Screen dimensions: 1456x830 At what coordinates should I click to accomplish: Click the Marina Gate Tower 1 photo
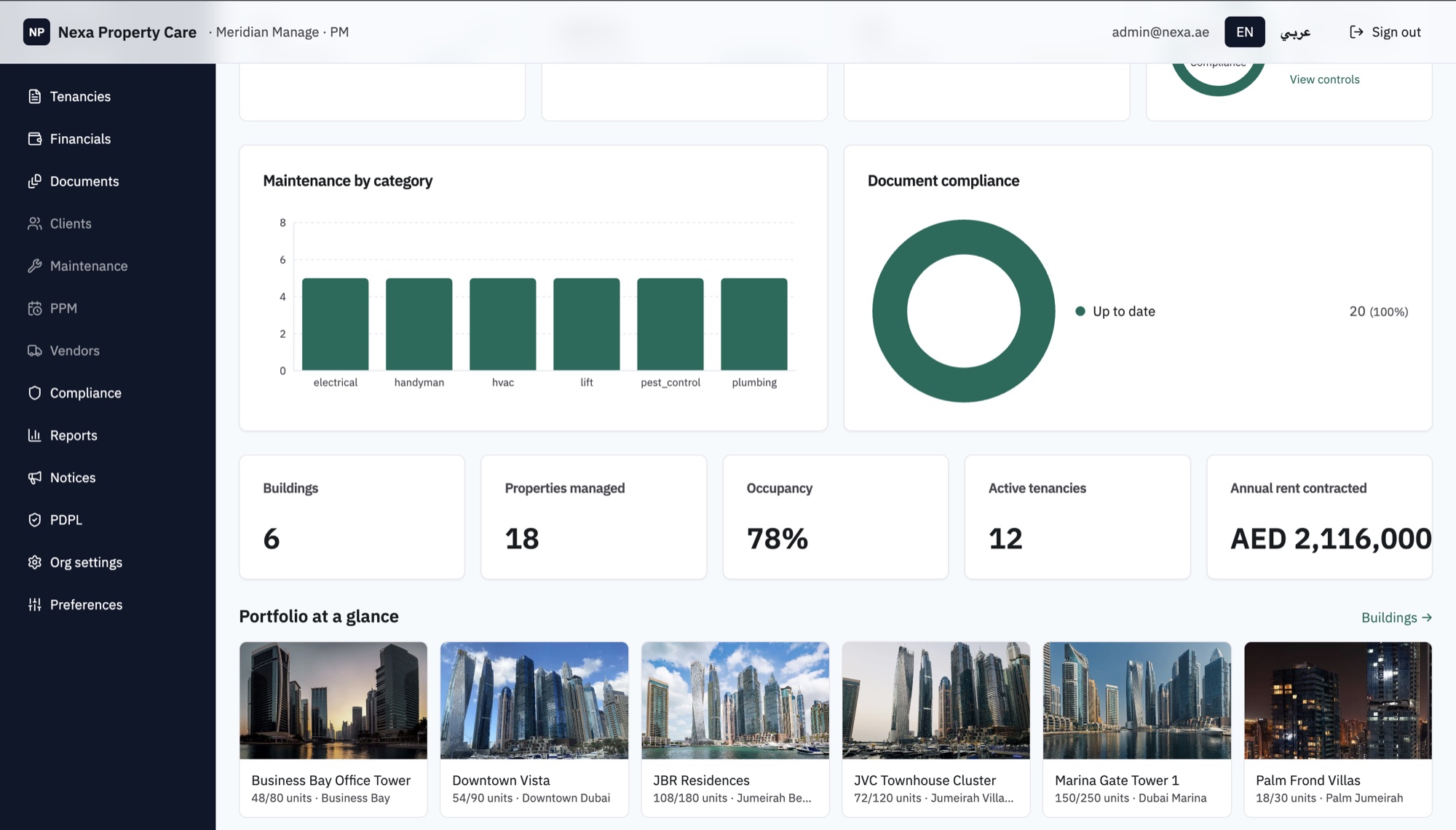[x=1137, y=700]
